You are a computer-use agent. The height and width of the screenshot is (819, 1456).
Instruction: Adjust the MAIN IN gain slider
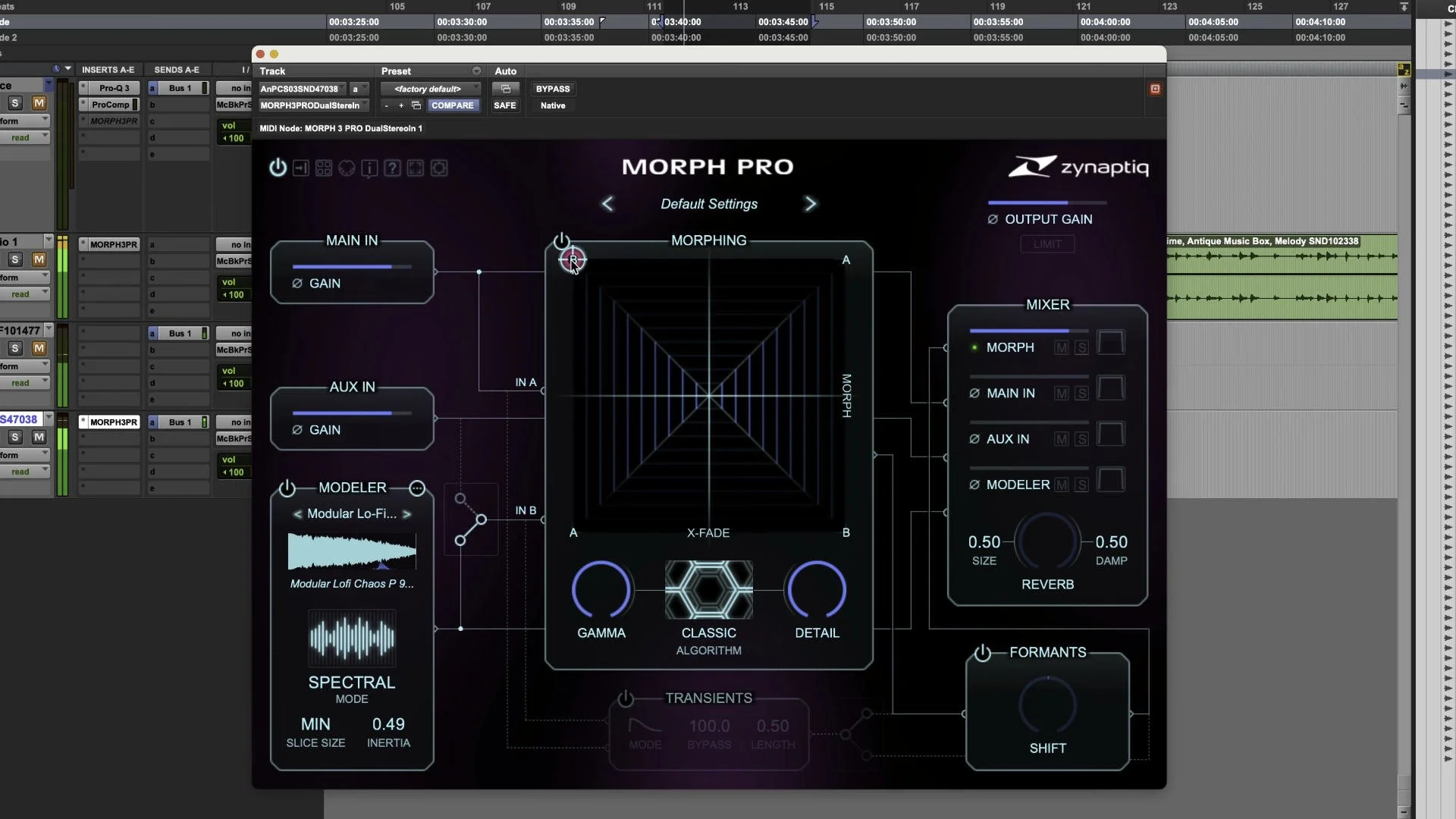[x=351, y=267]
